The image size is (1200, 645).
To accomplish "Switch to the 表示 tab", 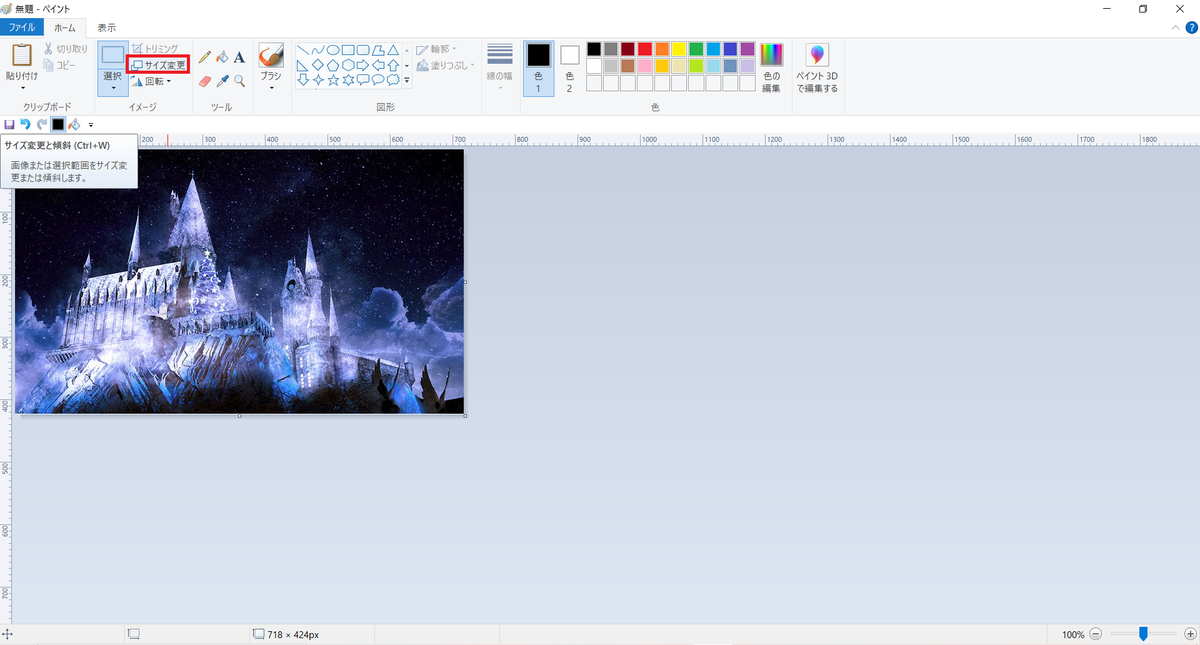I will coord(106,28).
